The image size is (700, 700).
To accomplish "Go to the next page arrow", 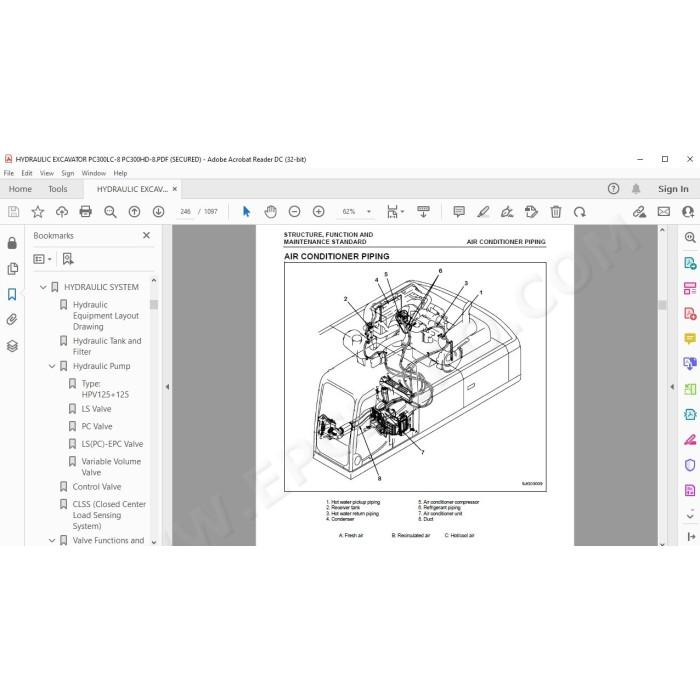I will pos(158,212).
